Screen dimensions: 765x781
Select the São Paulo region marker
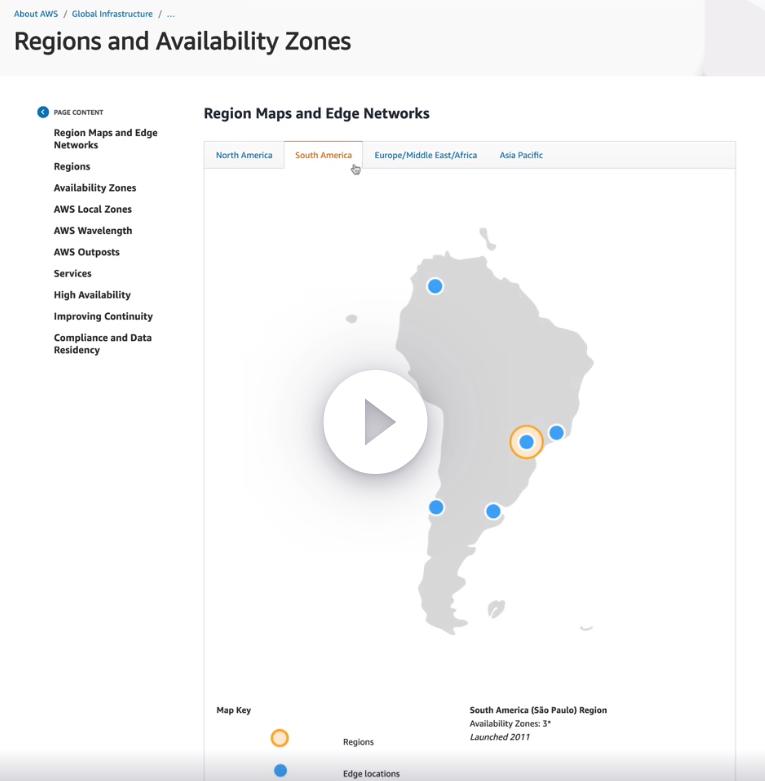coord(526,442)
